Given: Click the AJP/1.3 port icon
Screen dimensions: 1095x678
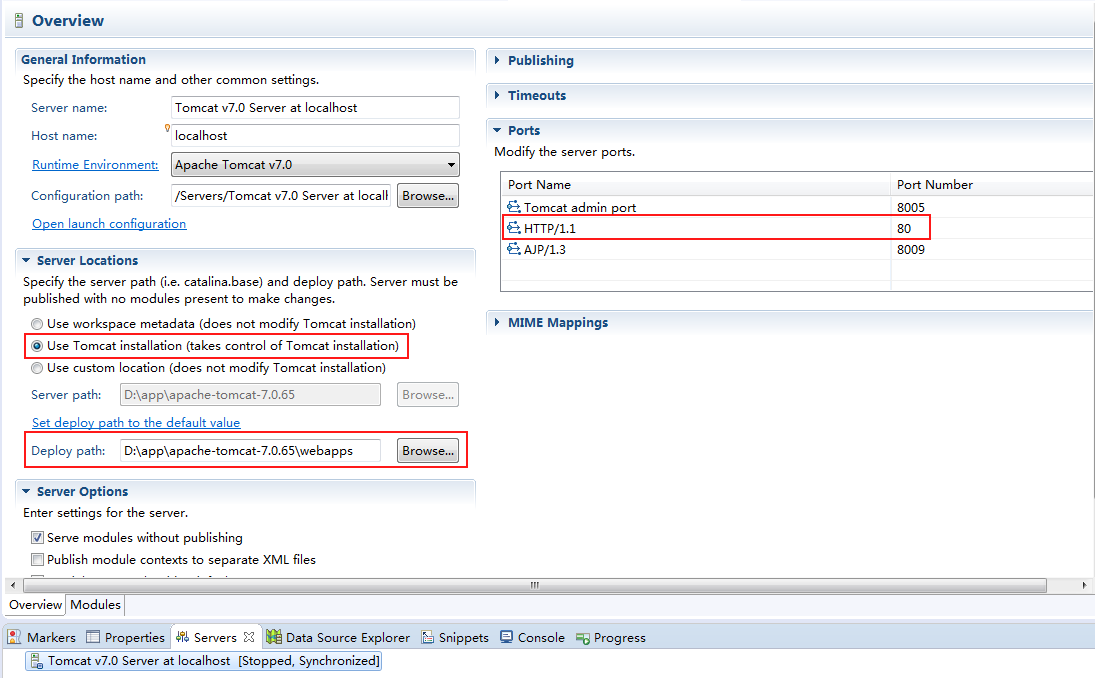Looking at the screenshot, I should tap(514, 249).
